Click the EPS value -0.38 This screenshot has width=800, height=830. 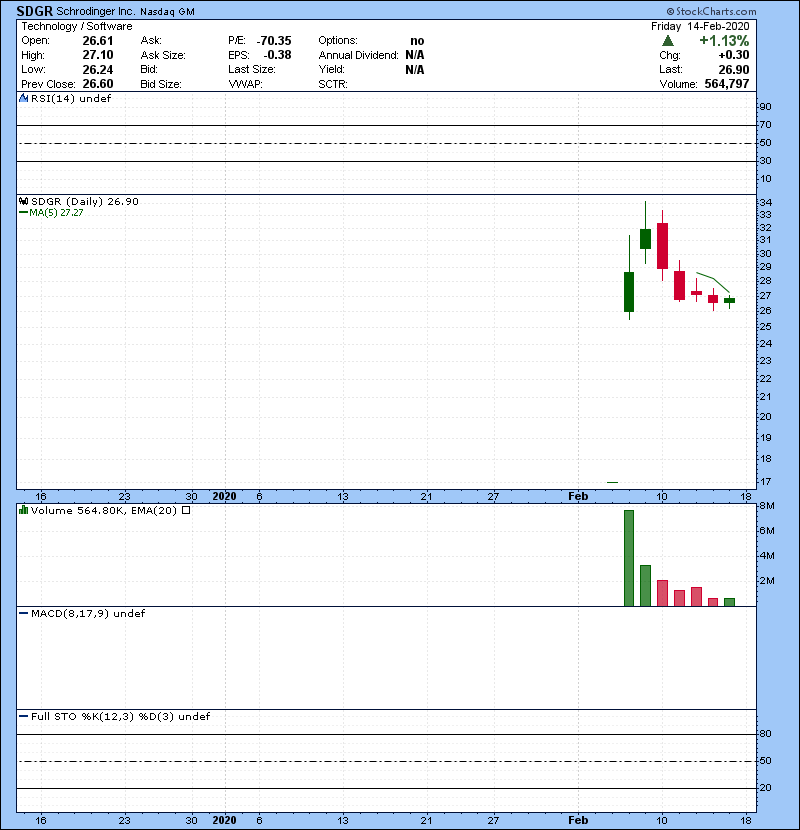[x=277, y=55]
